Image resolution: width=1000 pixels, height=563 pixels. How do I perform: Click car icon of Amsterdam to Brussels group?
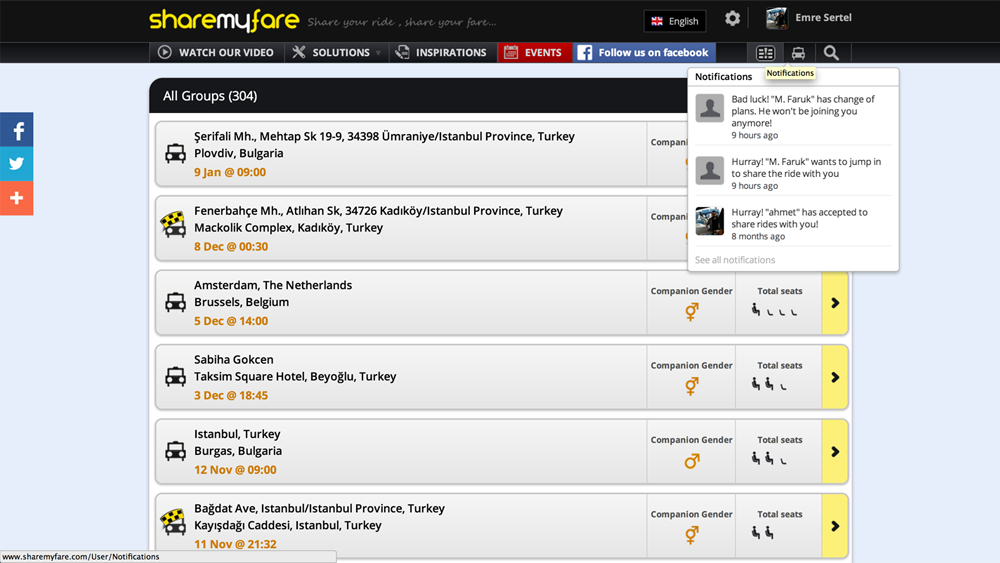[175, 302]
